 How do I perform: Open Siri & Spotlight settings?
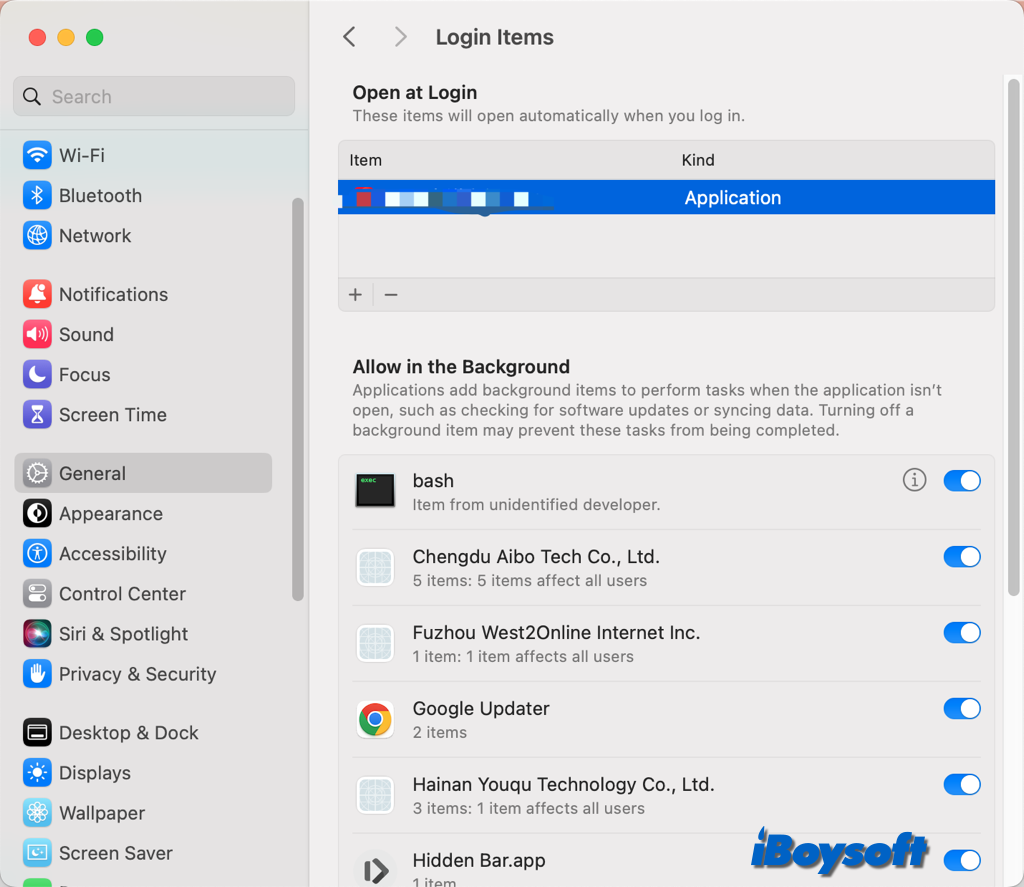pos(123,634)
